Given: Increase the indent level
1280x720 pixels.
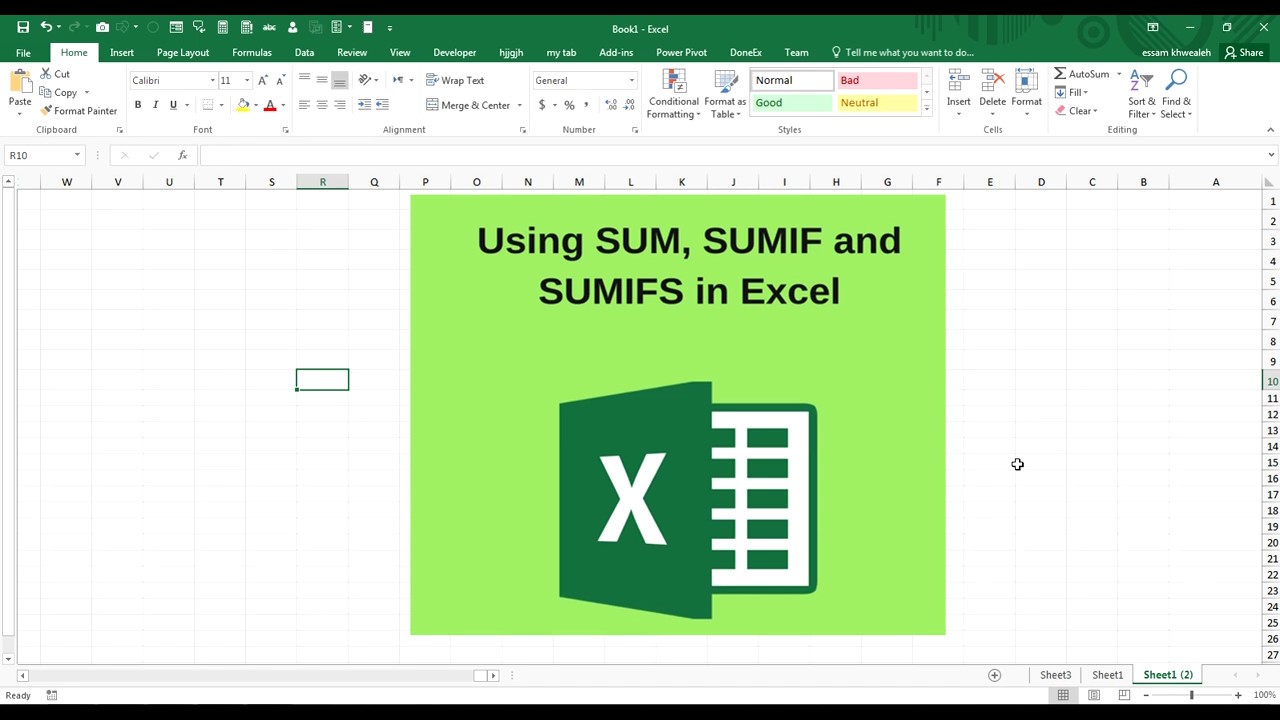Looking at the screenshot, I should [x=382, y=105].
